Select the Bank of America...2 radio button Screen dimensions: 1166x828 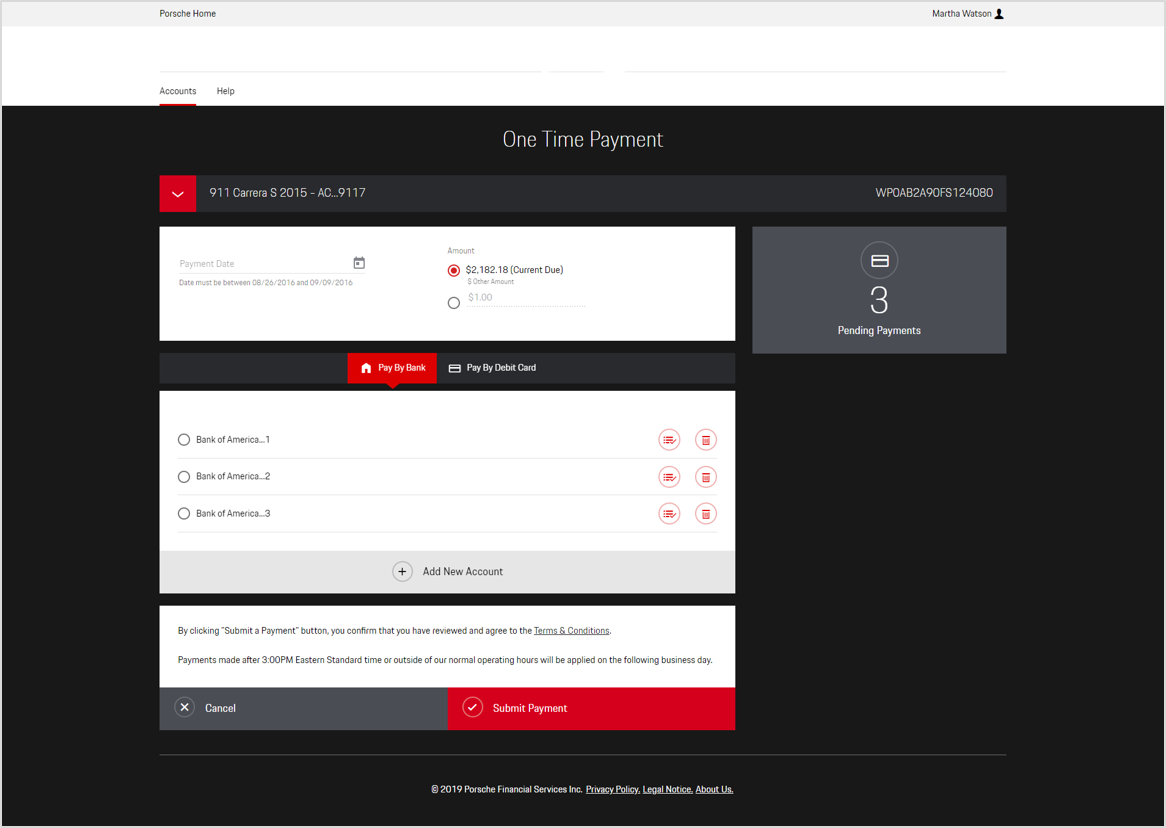pos(184,477)
